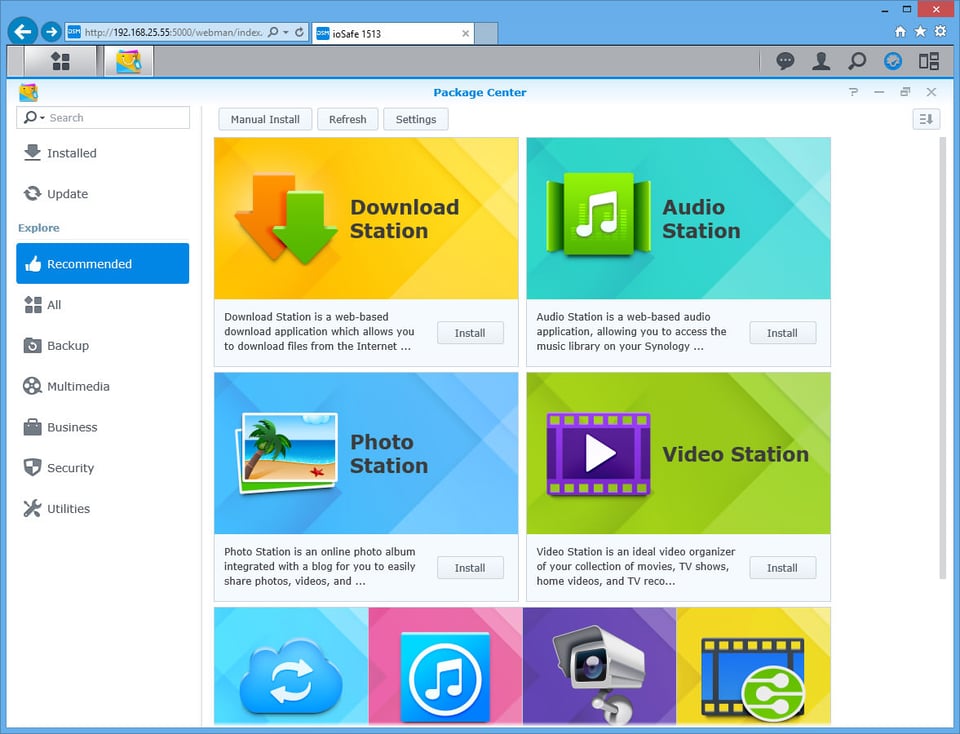Screen dimensions: 960x734
Task: Open the address bar dropdown arrow
Action: pos(285,32)
